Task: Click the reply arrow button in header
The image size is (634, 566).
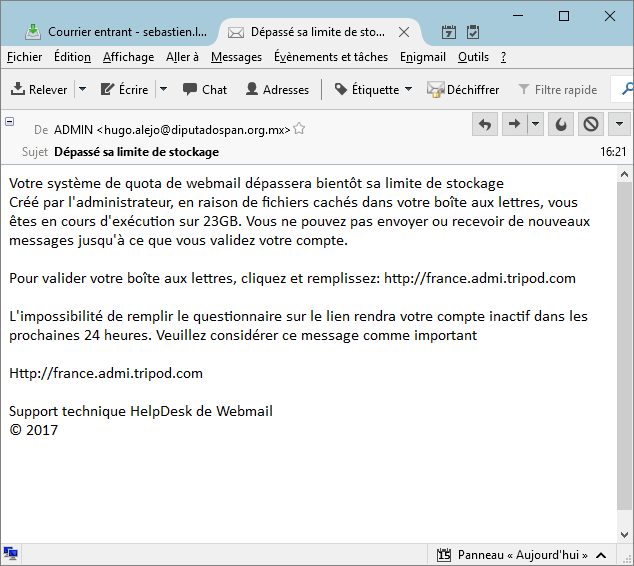Action: pos(485,125)
